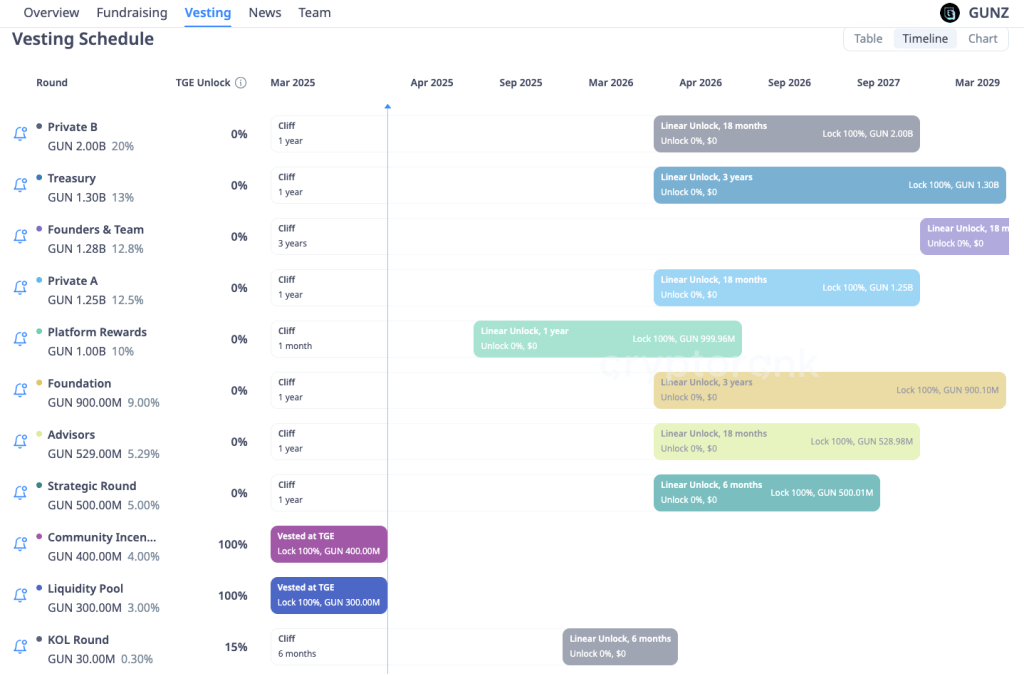Go to the Fundraising section
This screenshot has width=1024, height=676.
[133, 12]
